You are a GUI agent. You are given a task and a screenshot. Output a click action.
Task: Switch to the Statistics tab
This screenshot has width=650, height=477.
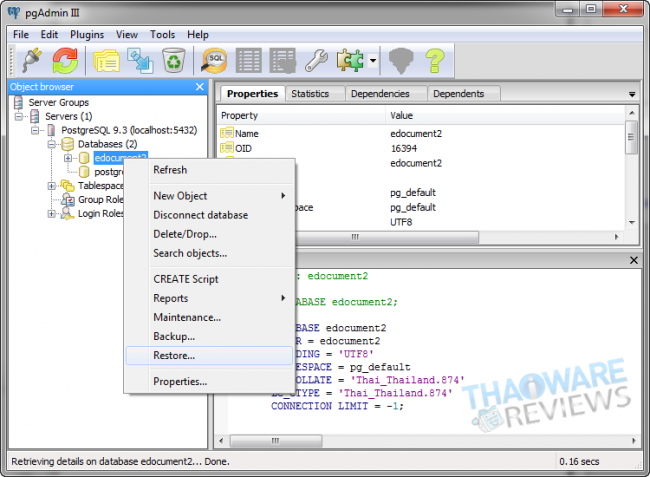[310, 94]
